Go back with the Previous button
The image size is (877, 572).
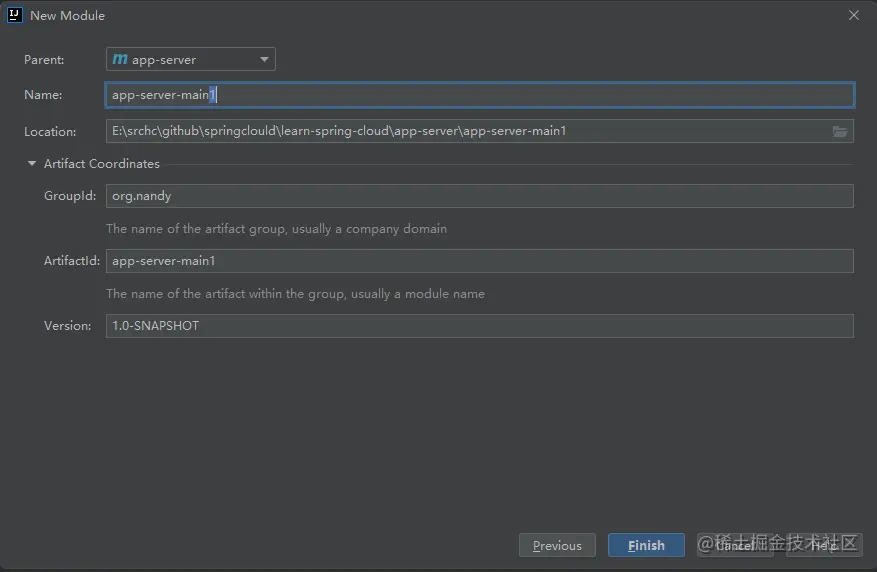[557, 545]
